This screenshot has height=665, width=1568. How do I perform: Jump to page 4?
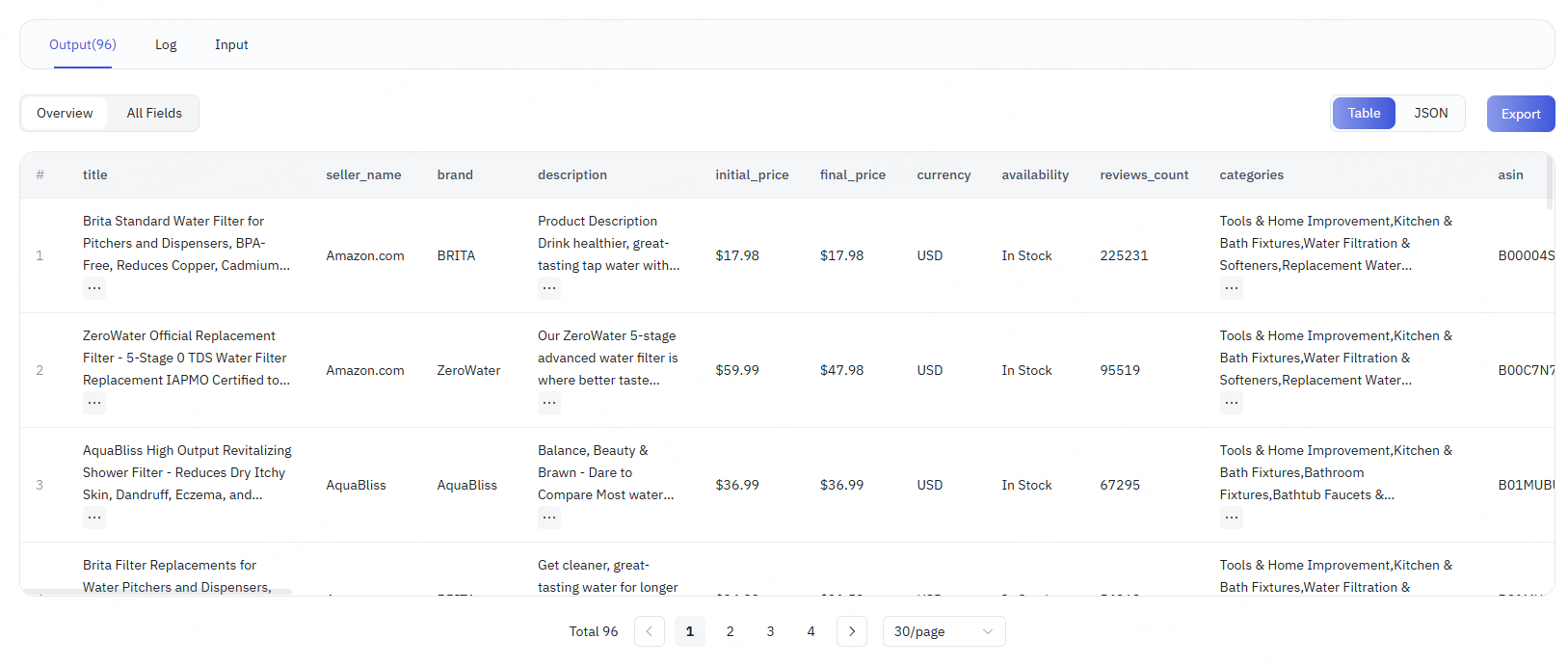811,631
